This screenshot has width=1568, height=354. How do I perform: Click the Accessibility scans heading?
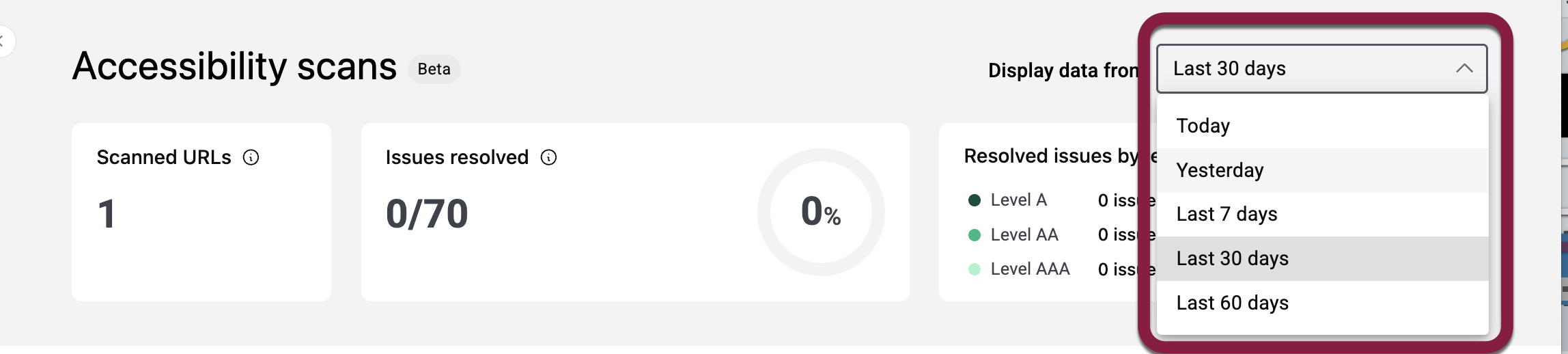pos(234,67)
